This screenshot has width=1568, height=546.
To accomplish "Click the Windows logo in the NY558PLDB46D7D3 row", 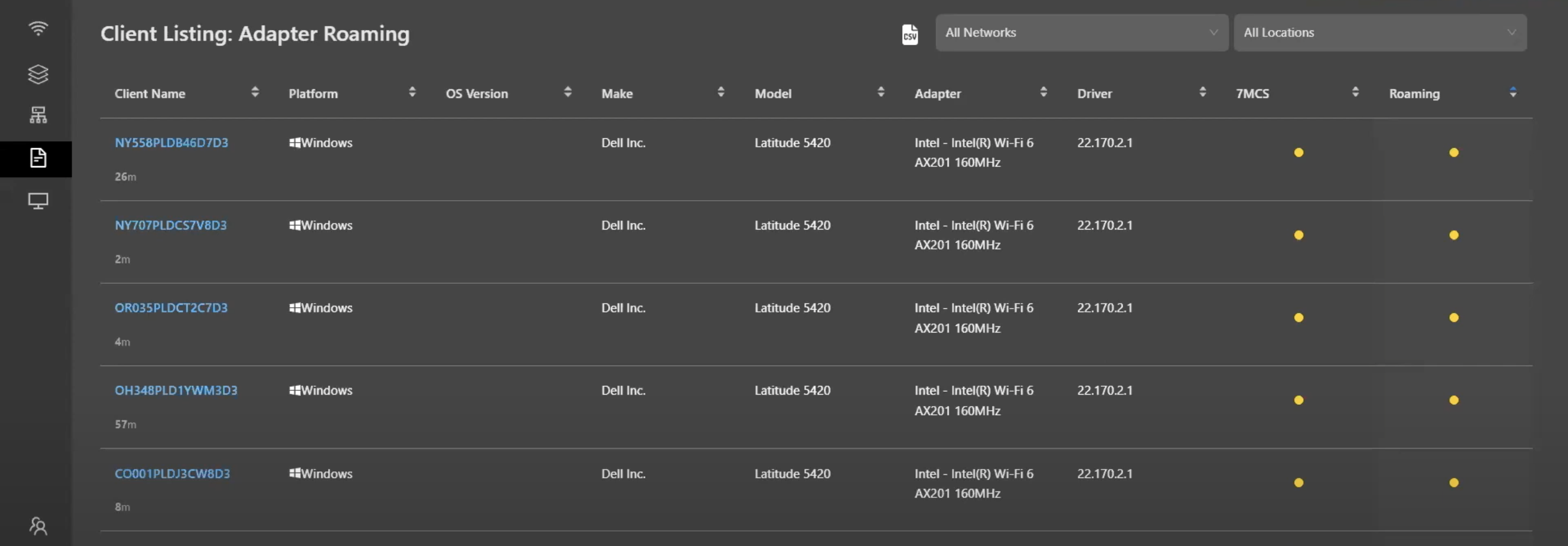I will [x=295, y=143].
